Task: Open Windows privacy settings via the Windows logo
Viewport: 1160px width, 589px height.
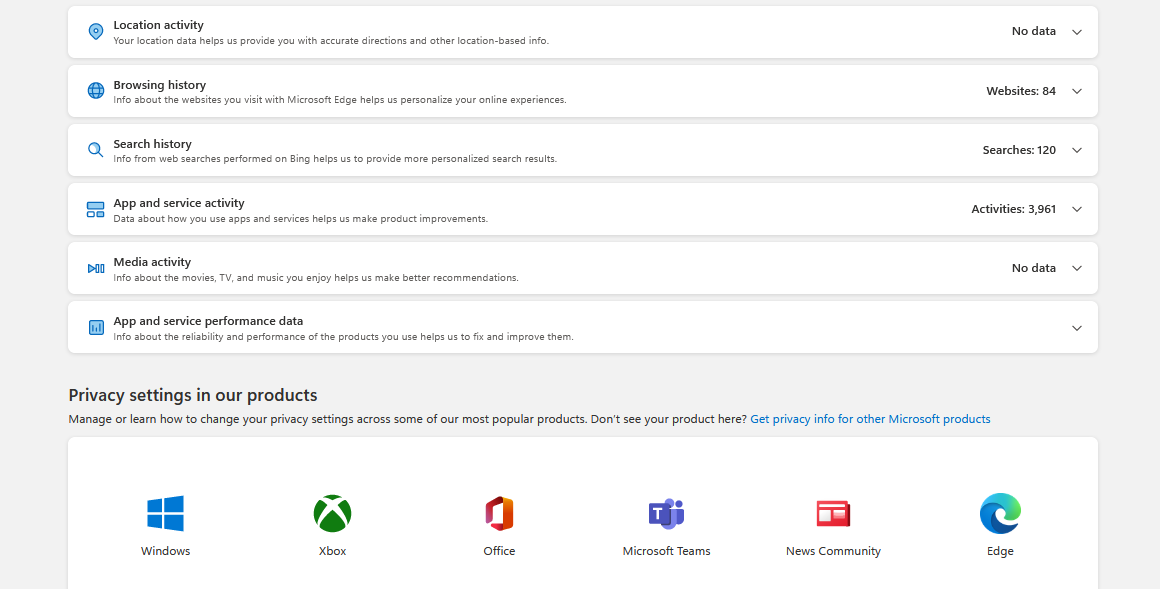Action: point(165,513)
